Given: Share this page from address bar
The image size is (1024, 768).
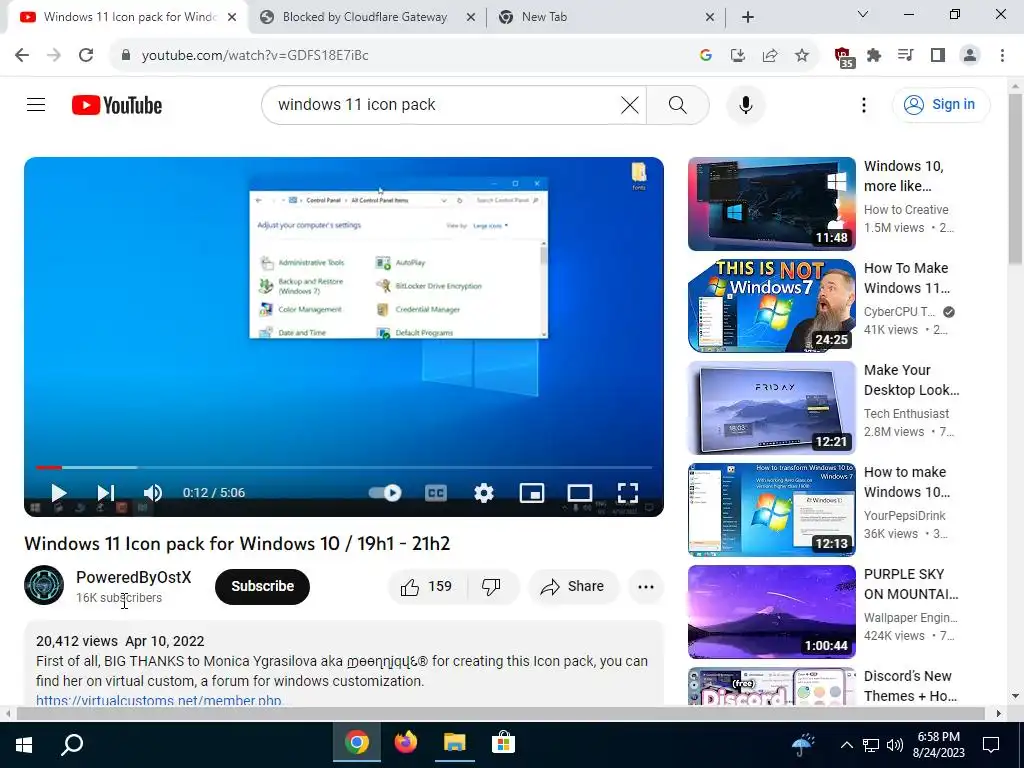Looking at the screenshot, I should point(770,55).
